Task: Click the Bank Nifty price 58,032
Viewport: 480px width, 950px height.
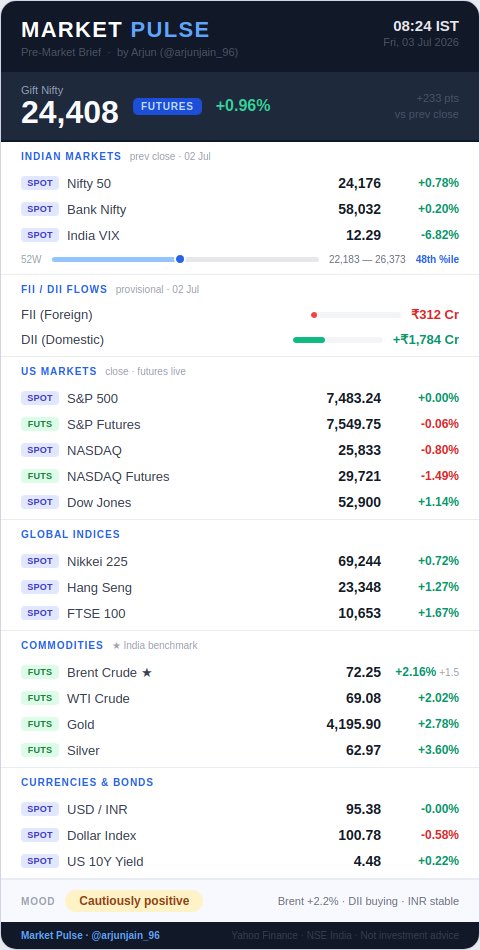Action: [x=359, y=209]
